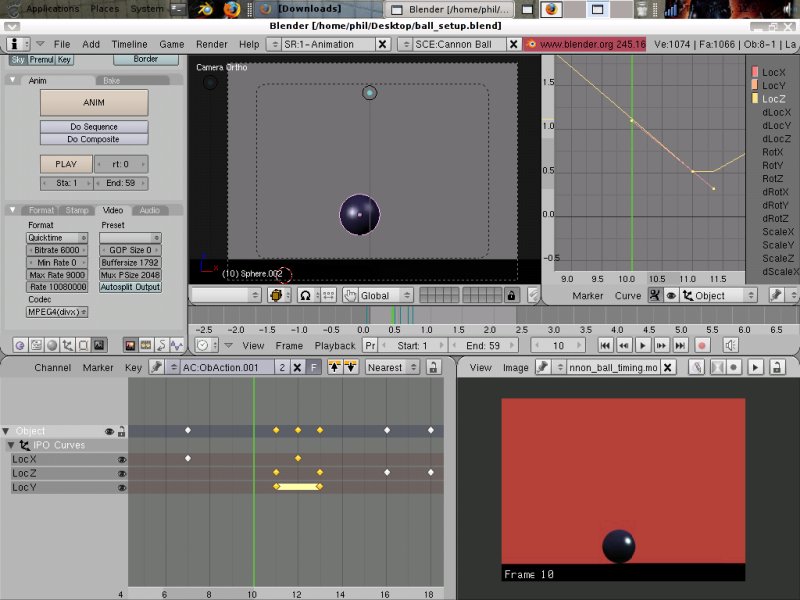Play the timeline animation
This screenshot has width=800, height=600.
point(642,345)
